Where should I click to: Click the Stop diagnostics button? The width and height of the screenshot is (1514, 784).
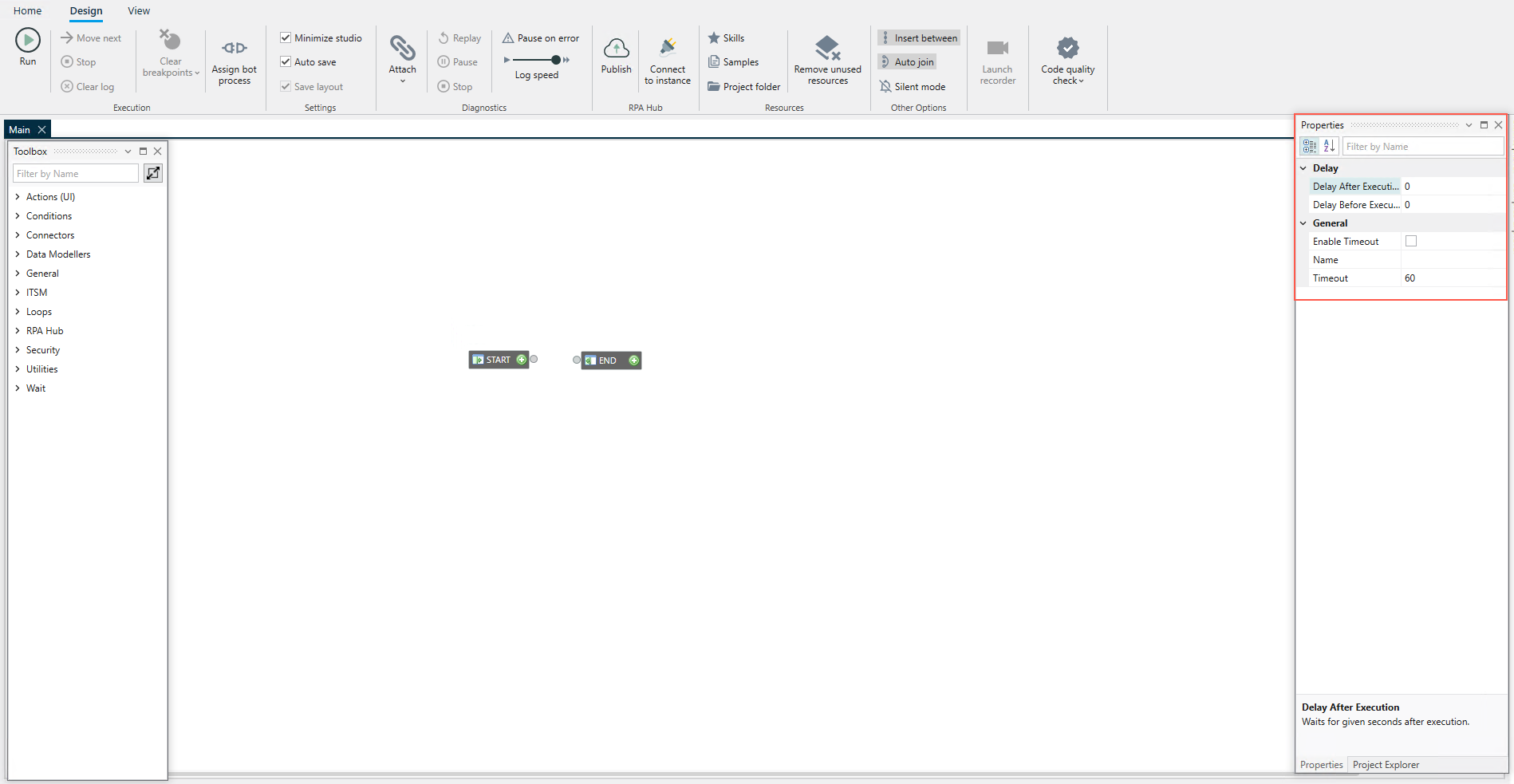(455, 86)
